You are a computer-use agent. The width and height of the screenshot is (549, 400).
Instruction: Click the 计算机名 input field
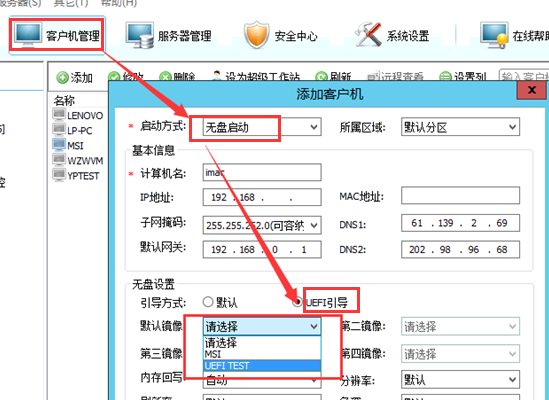tap(262, 172)
